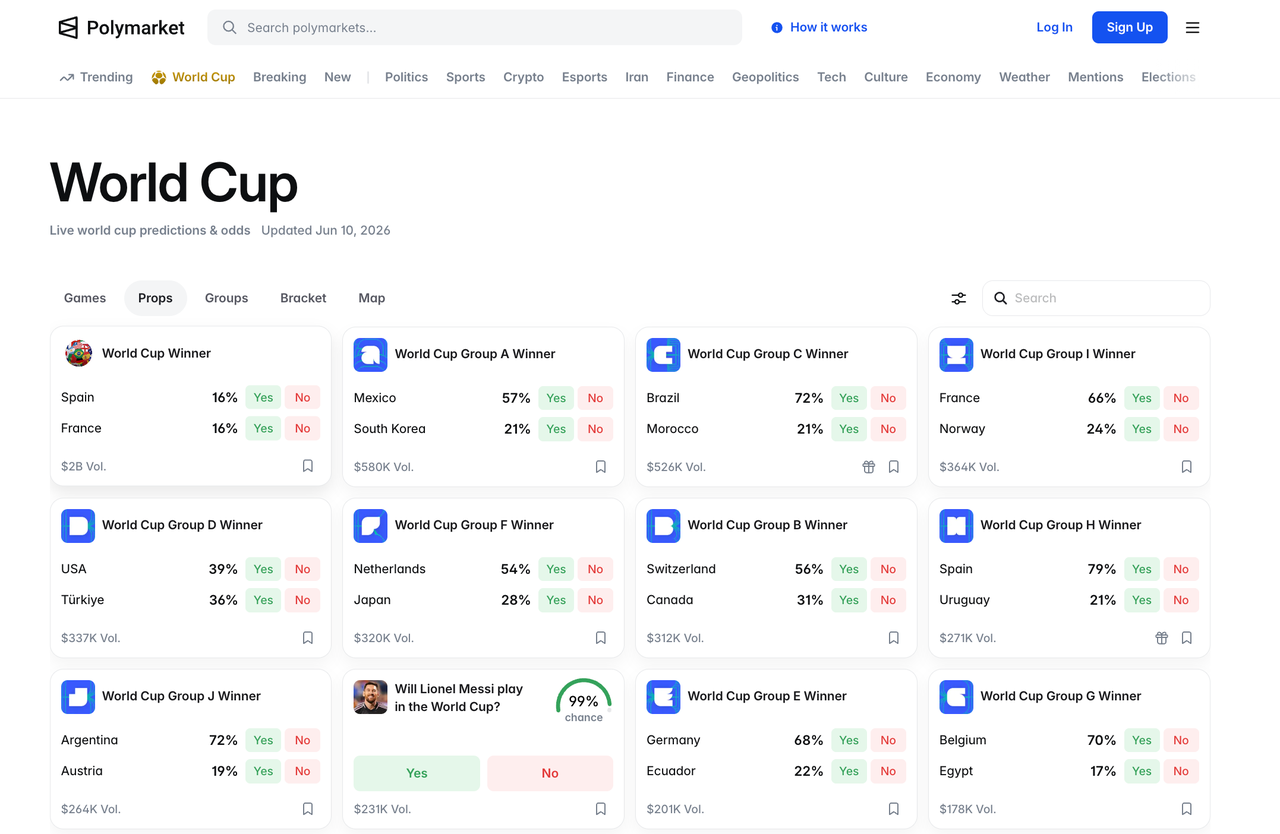This screenshot has height=834, width=1280.
Task: Click the gift icon on Group H Winner card
Action: 1162,637
